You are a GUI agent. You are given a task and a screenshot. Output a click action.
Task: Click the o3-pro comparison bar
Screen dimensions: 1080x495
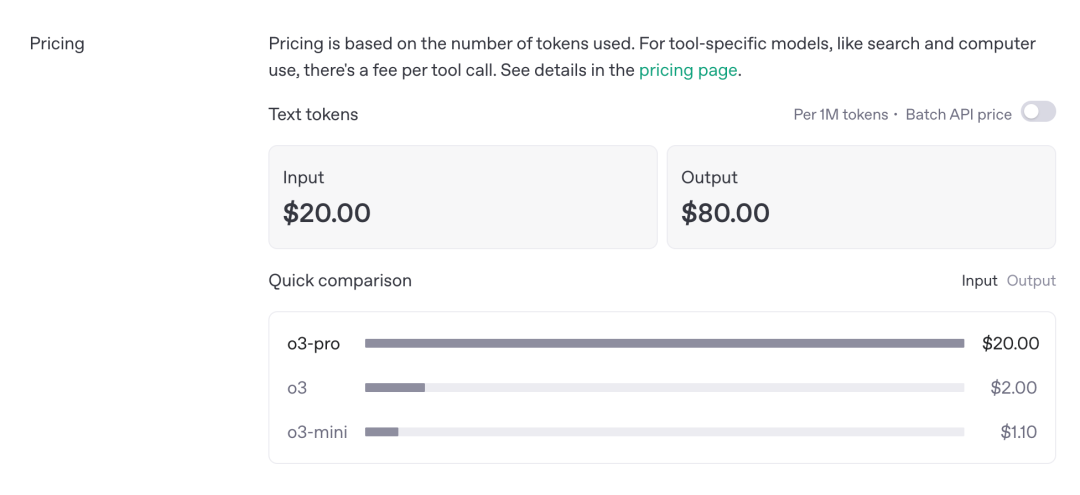click(x=664, y=344)
